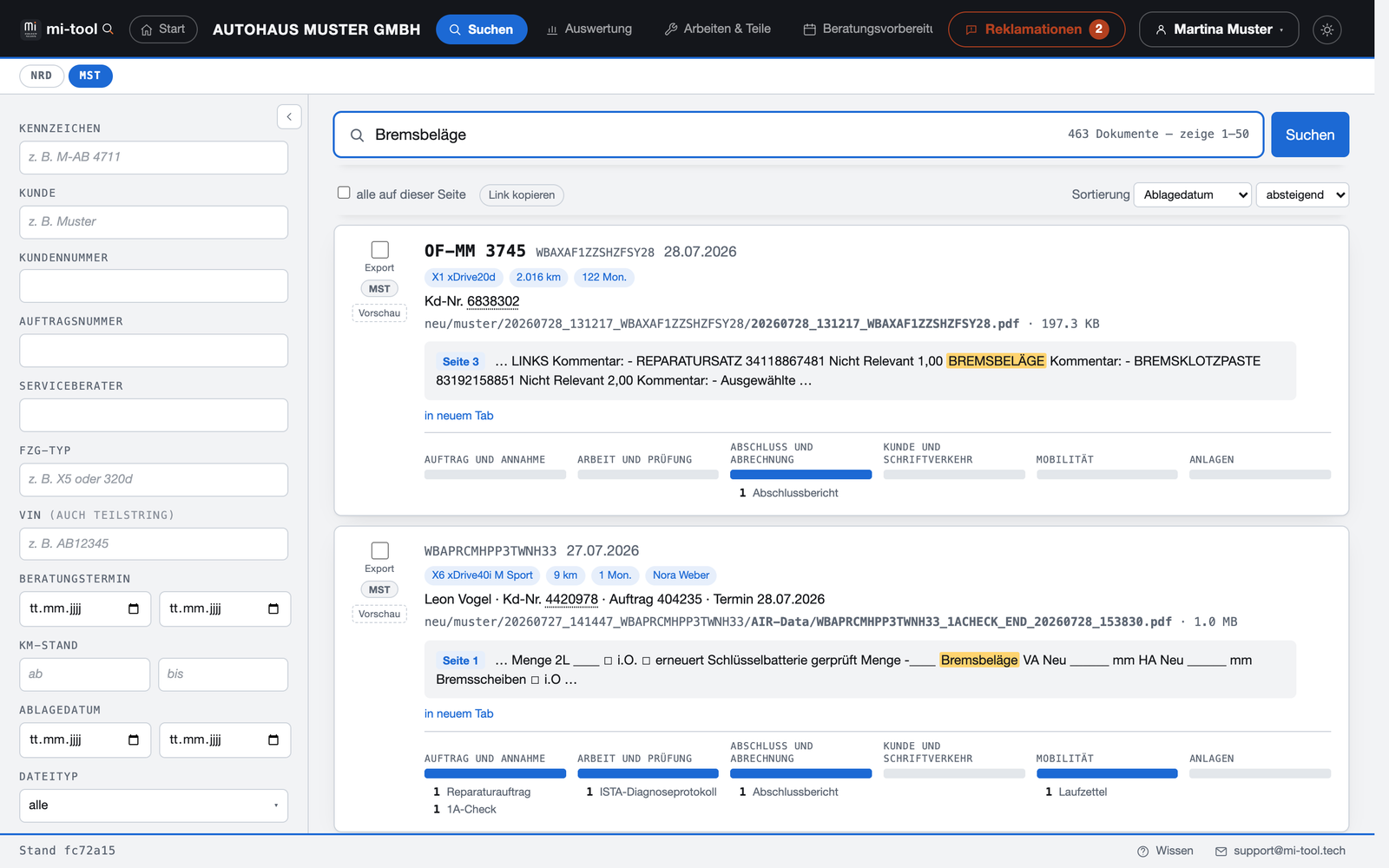
Task: Click the user icon beside Martina Muster
Action: click(x=1161, y=30)
